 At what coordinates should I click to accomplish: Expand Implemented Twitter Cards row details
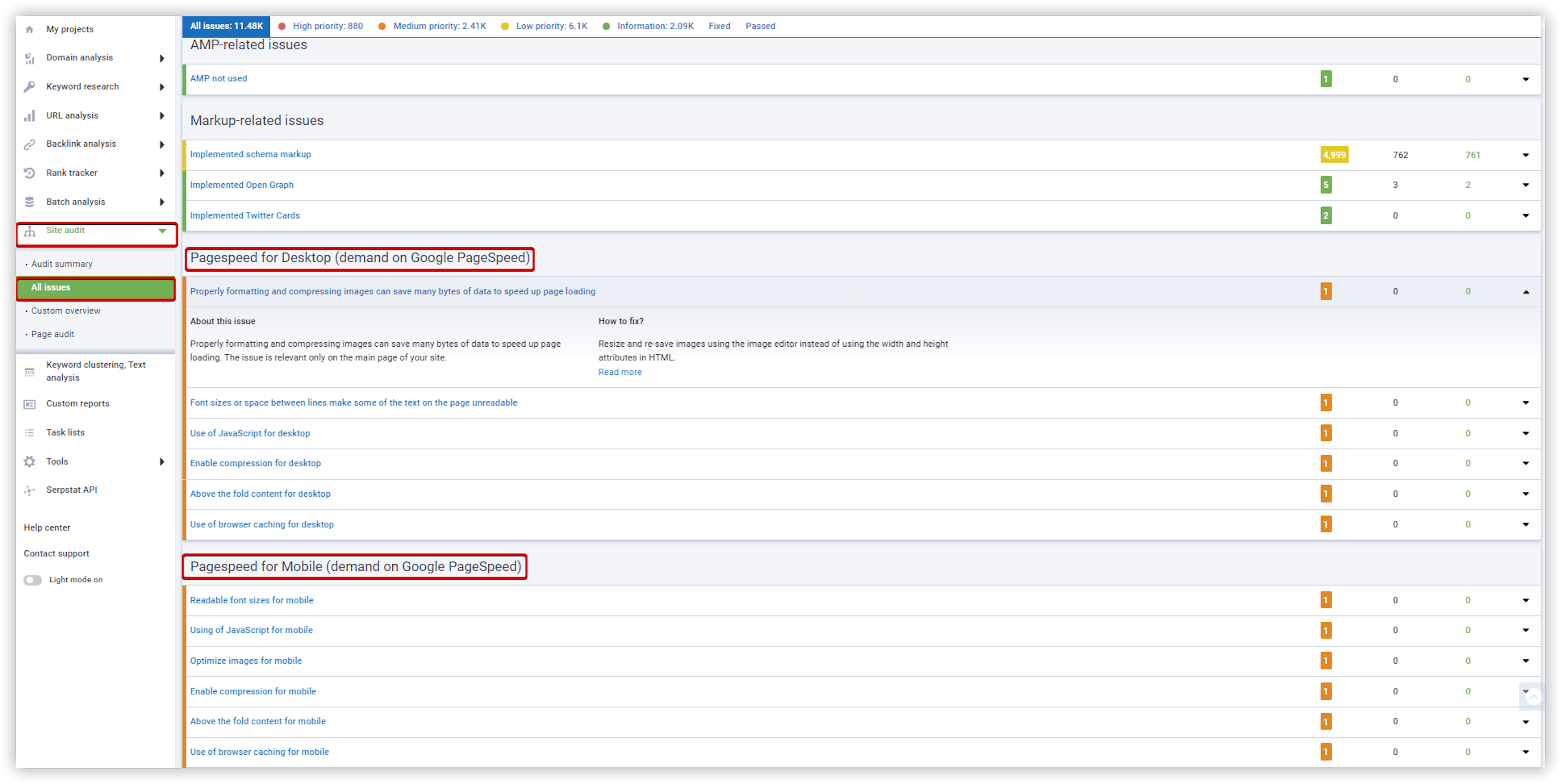[x=1526, y=216]
